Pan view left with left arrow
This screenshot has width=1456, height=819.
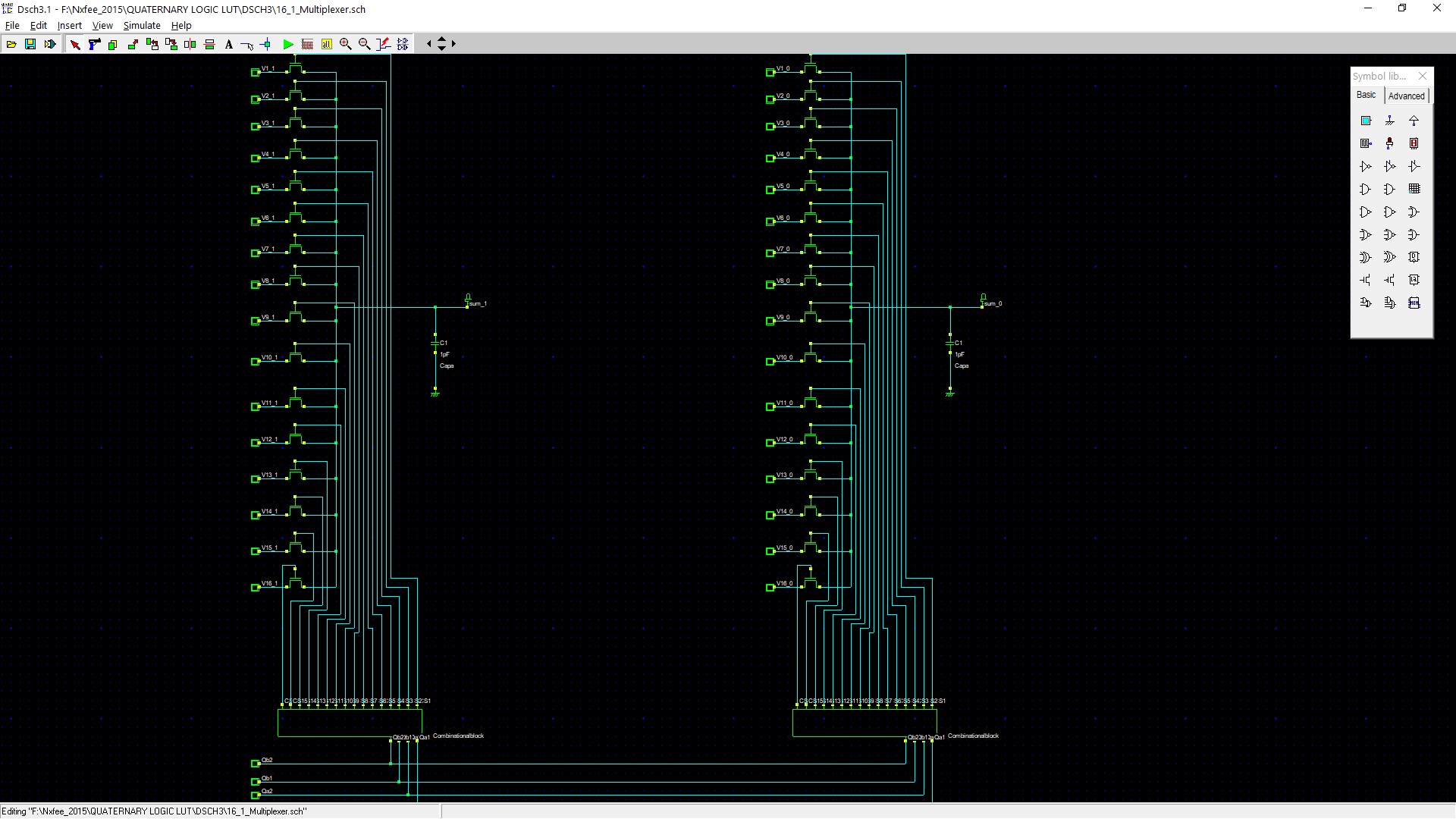tap(429, 44)
